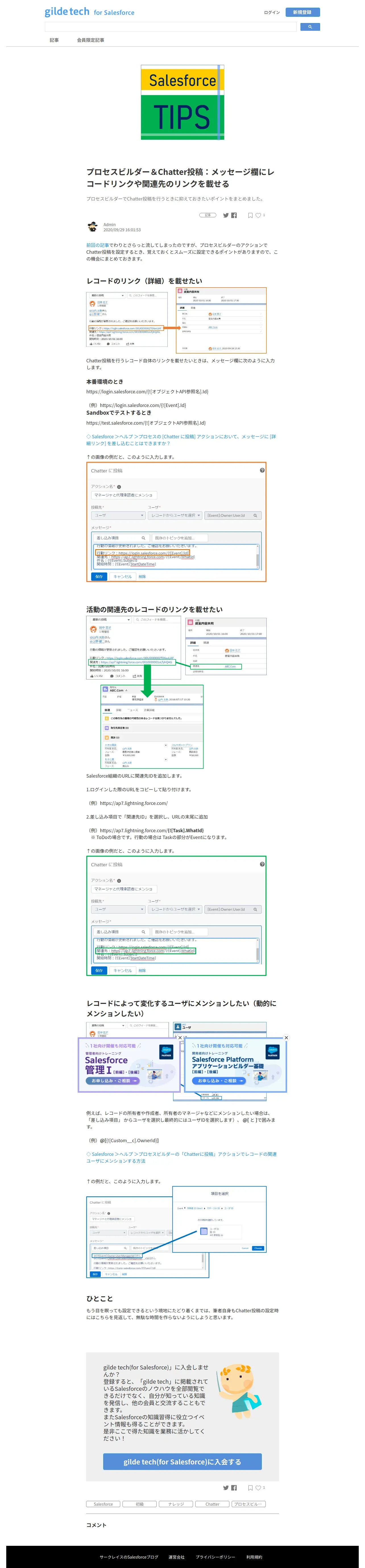
Task: Open 運営会社 footer link
Action: [177, 1557]
